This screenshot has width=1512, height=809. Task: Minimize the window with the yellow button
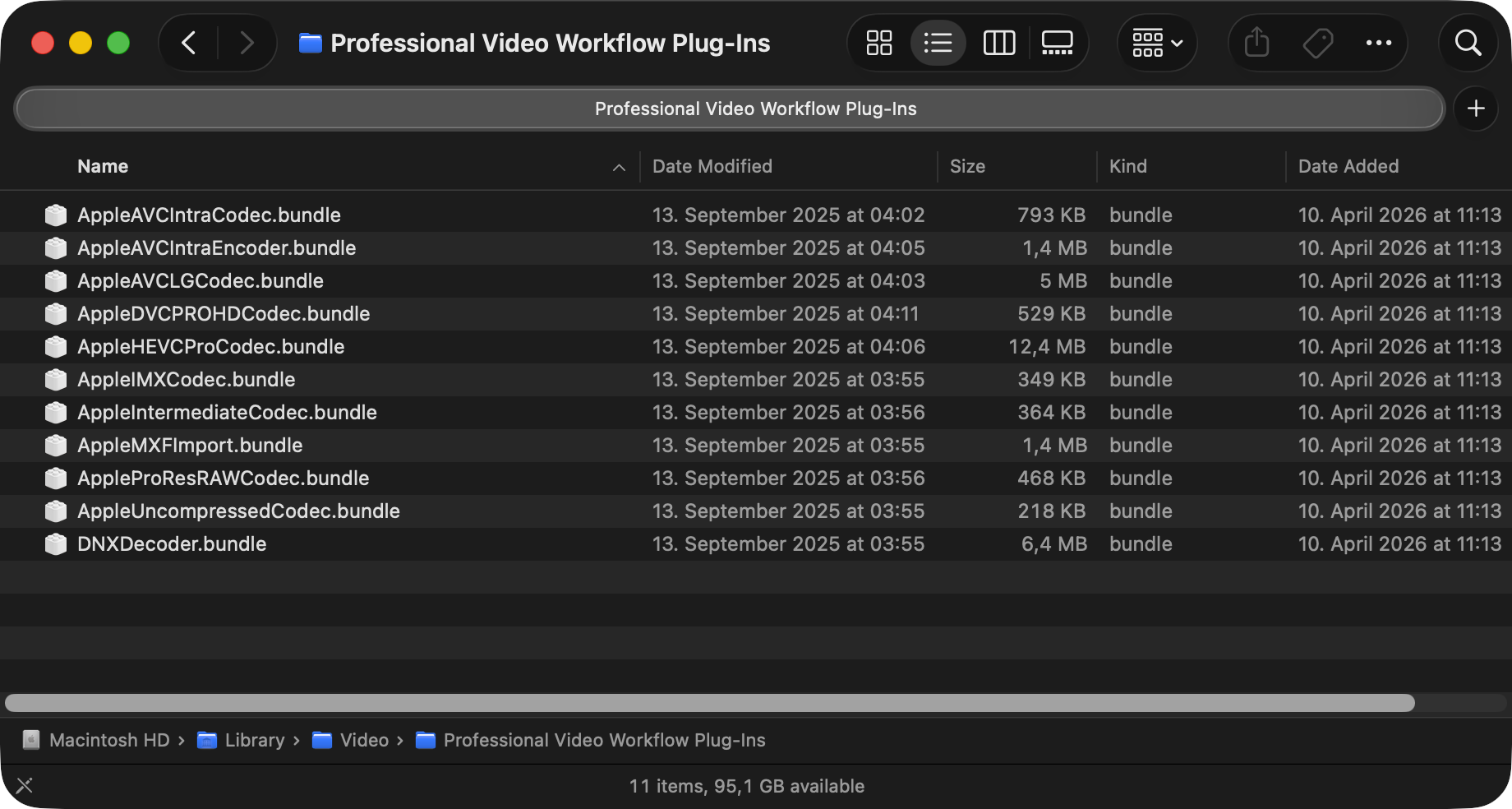[81, 43]
